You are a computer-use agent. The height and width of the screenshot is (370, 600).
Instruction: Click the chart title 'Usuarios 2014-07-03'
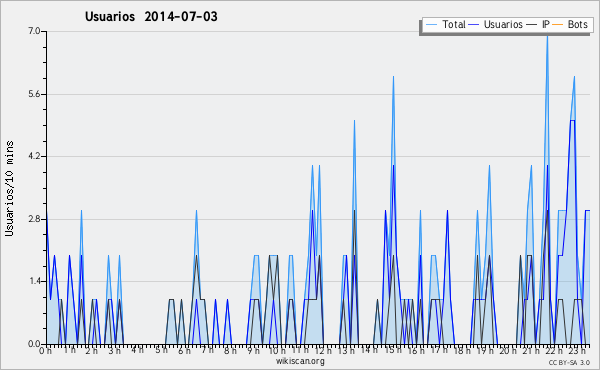pyautogui.click(x=151, y=16)
